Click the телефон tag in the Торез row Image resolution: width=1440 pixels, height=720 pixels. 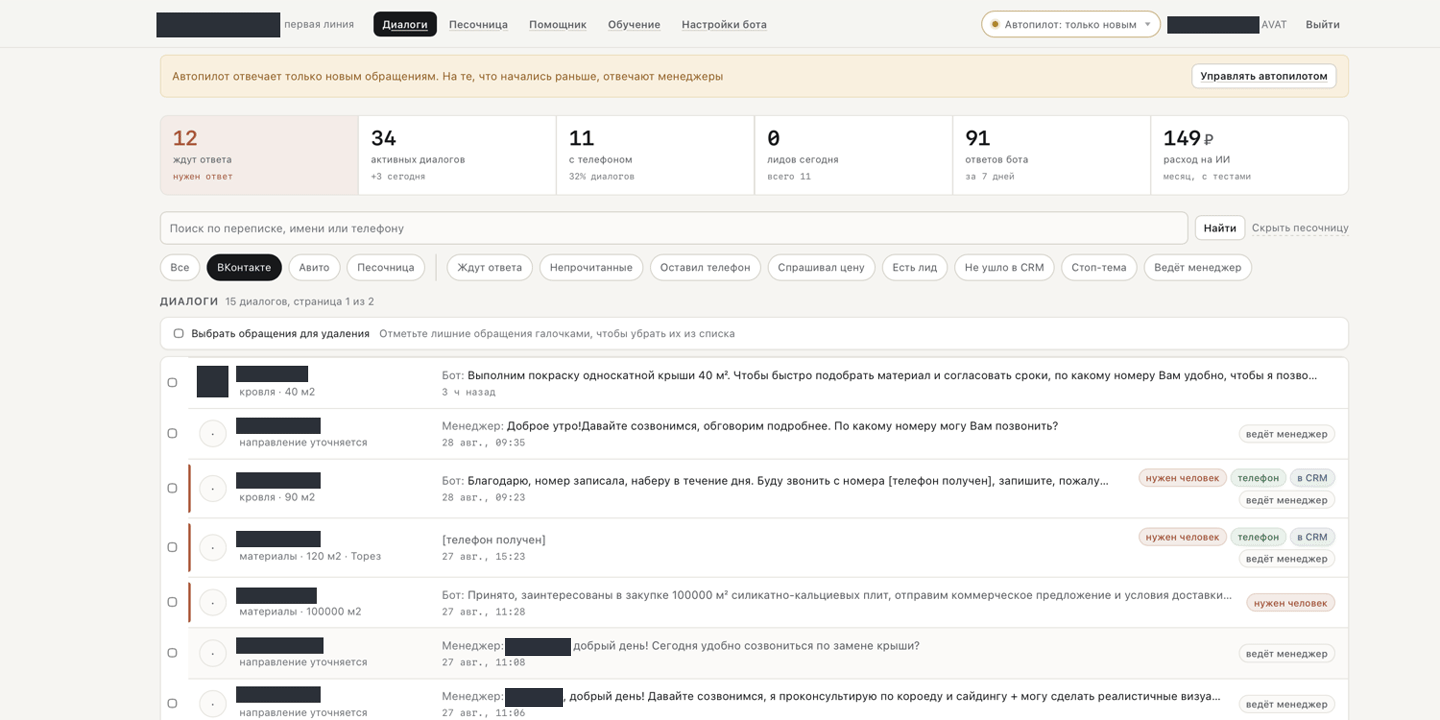tap(1258, 537)
